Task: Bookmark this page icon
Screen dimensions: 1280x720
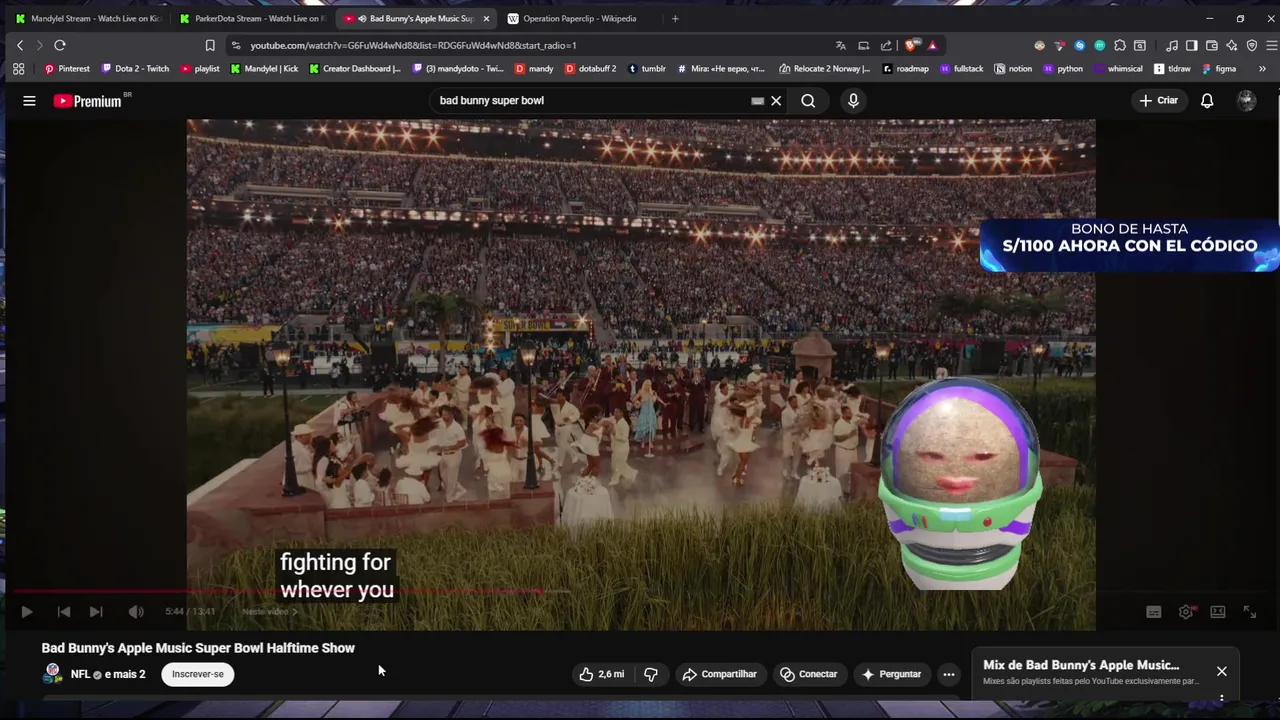Action: click(x=210, y=45)
